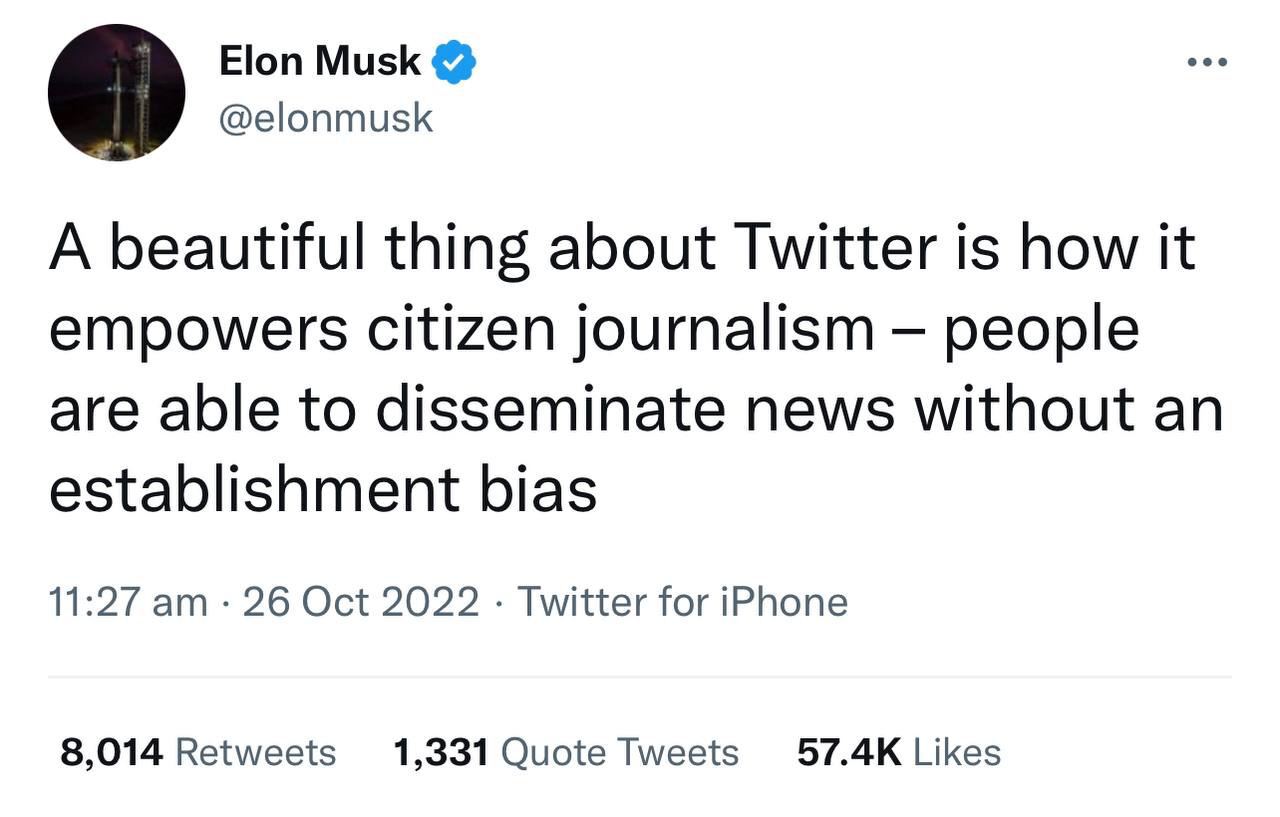Show the Likes list label
The width and height of the screenshot is (1280, 817).
click(957, 752)
